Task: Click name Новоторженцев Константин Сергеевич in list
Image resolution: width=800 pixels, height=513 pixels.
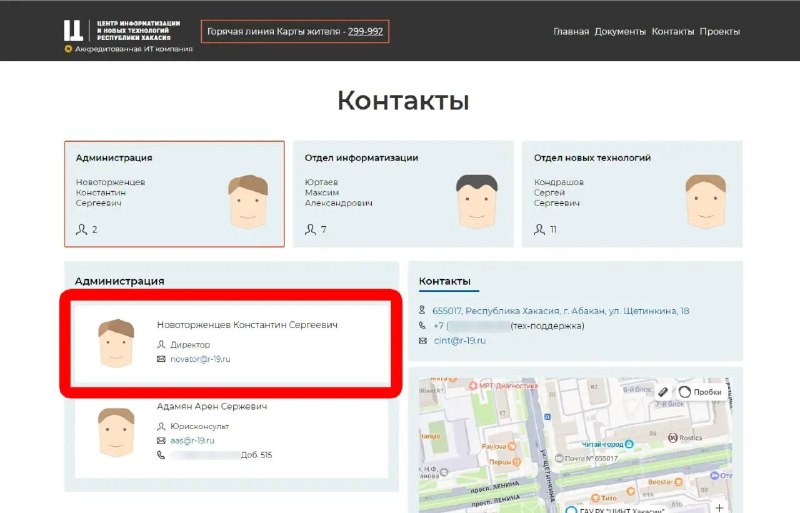Action: point(247,325)
